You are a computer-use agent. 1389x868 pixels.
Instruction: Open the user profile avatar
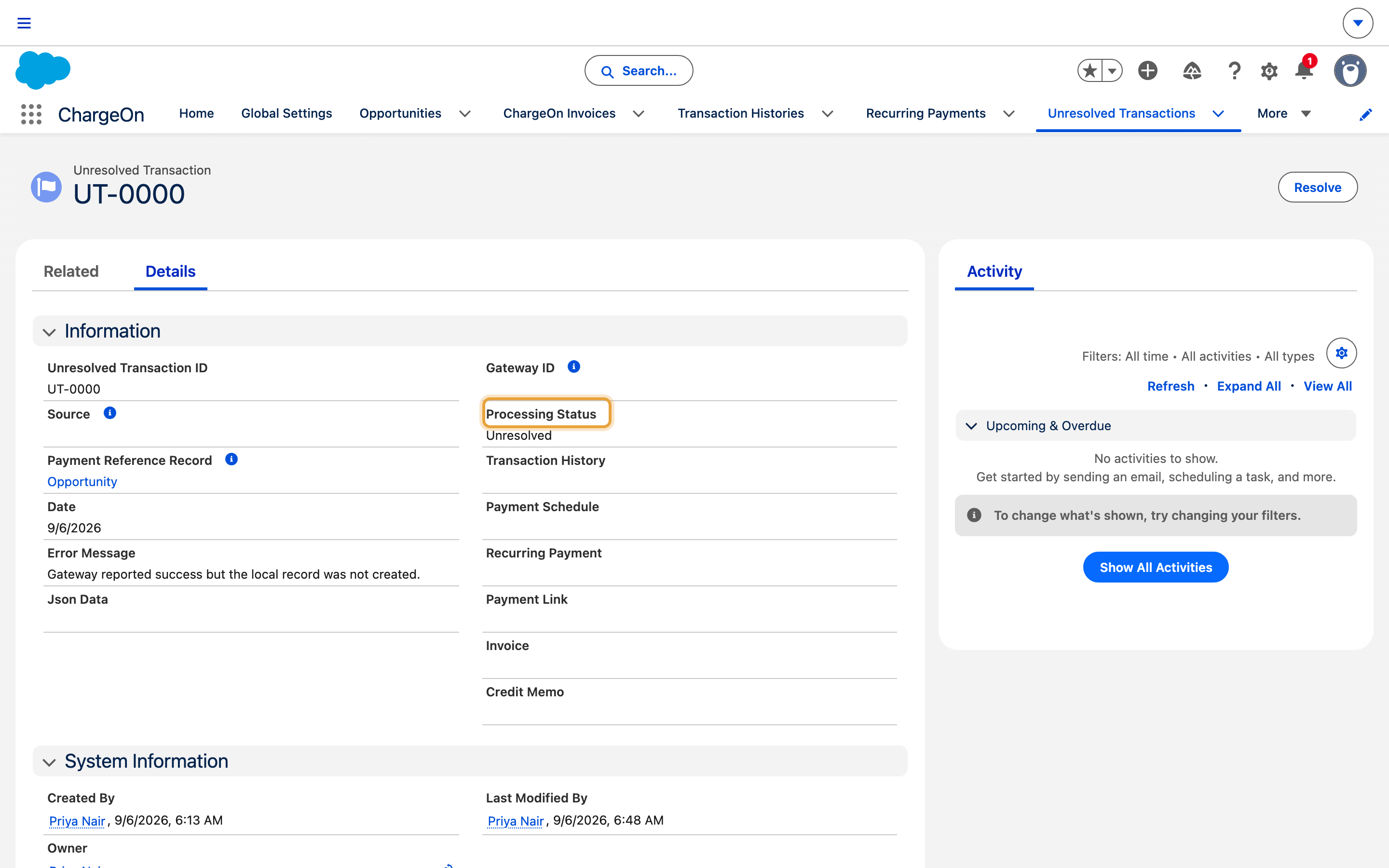pyautogui.click(x=1350, y=70)
